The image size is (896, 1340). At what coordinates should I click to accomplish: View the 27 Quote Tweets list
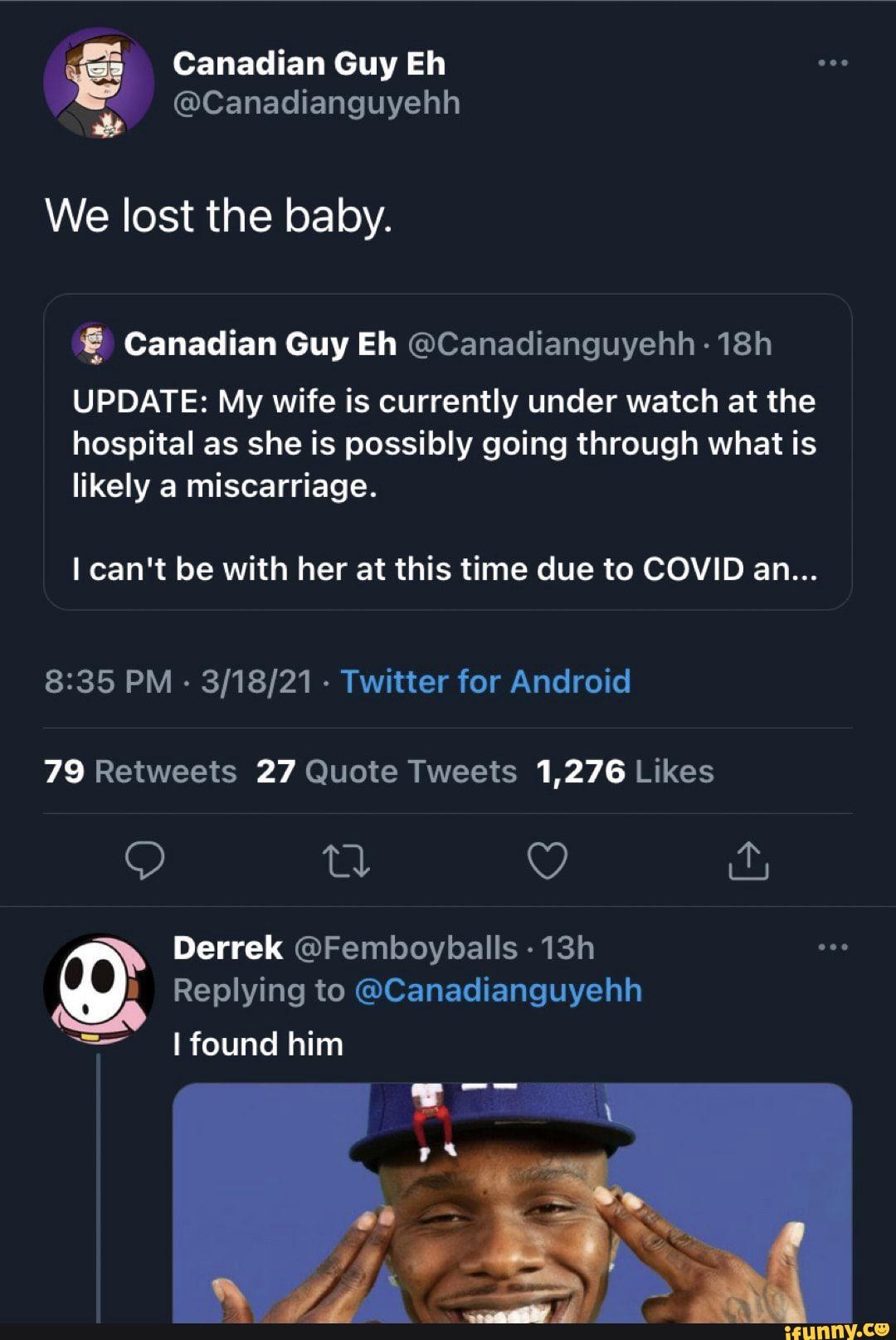(x=387, y=772)
